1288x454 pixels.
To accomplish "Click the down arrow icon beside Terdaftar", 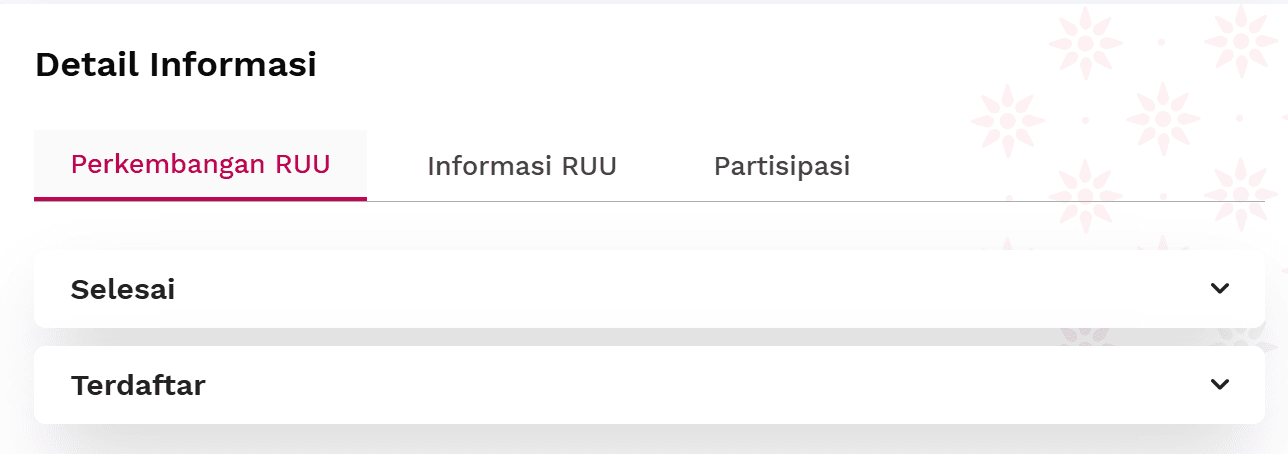I will tap(1219, 385).
